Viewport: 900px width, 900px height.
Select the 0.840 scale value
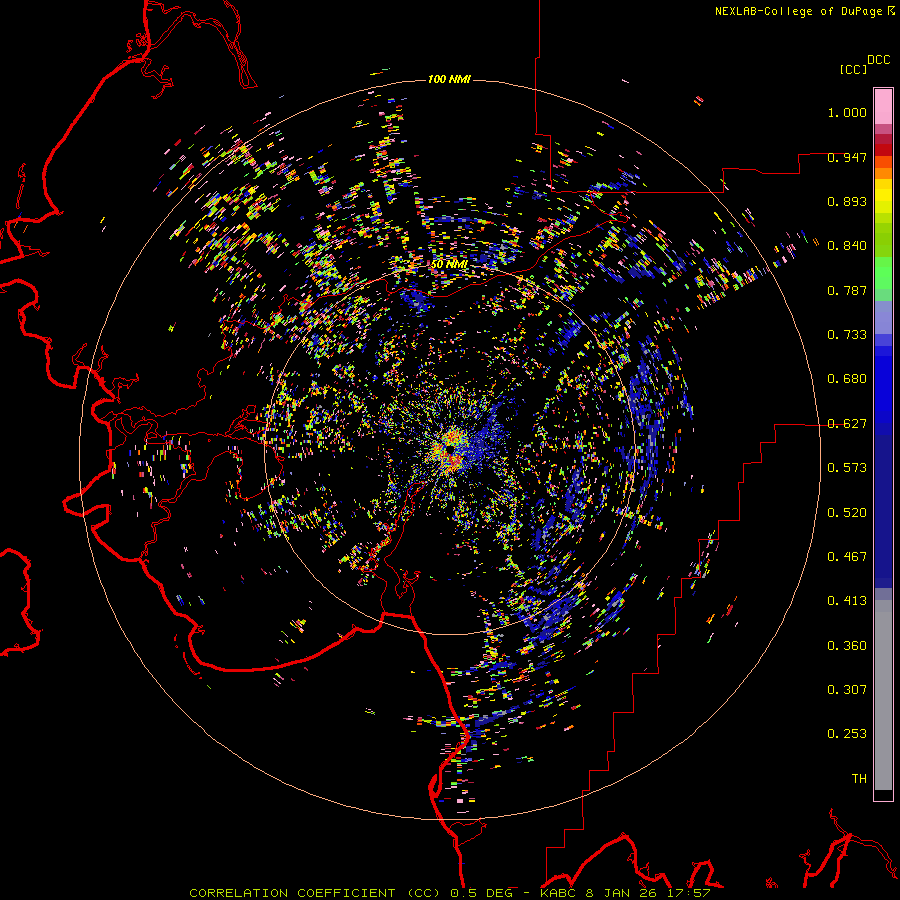point(847,246)
